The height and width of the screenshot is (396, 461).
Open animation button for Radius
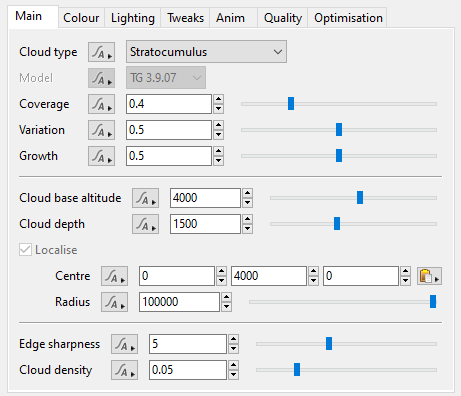(114, 302)
